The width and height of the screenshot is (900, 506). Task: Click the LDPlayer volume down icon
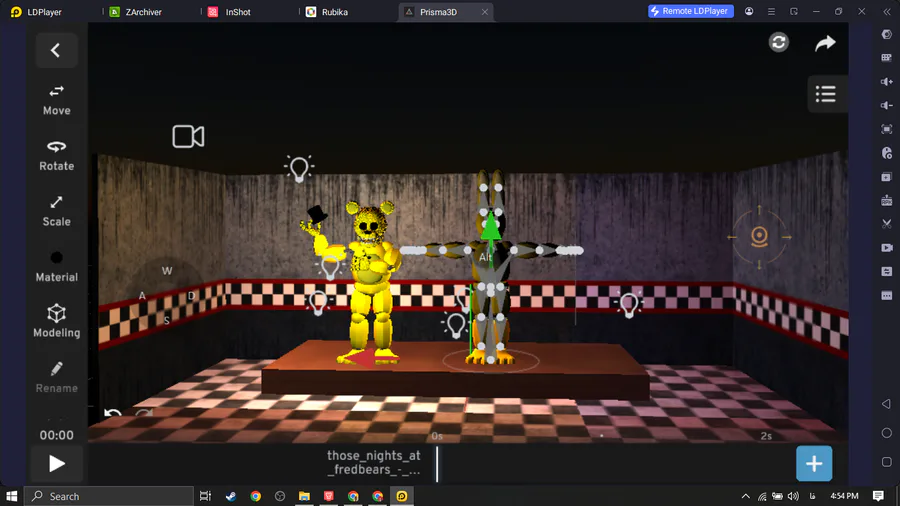pyautogui.click(x=887, y=106)
